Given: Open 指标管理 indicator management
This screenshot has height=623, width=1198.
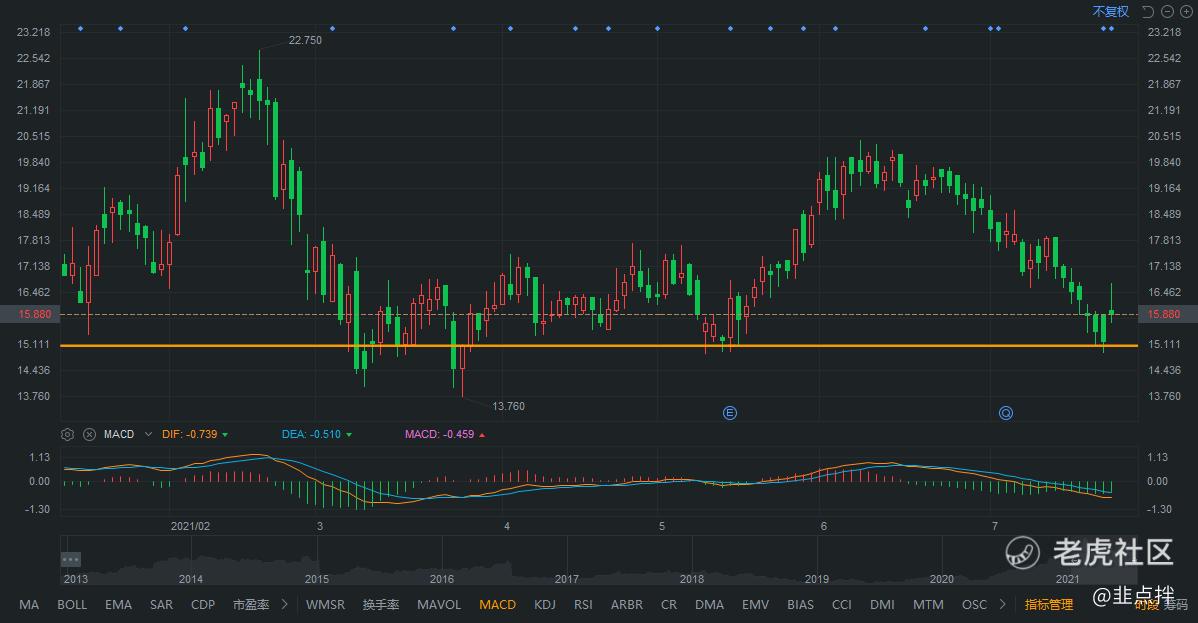Looking at the screenshot, I should [x=1049, y=605].
